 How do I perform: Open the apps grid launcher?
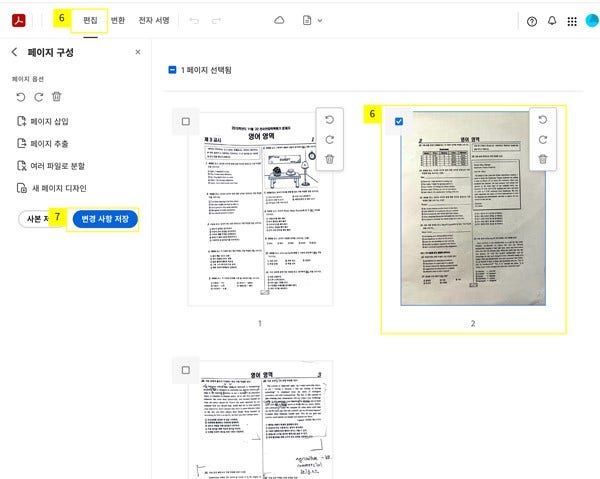pyautogui.click(x=572, y=21)
